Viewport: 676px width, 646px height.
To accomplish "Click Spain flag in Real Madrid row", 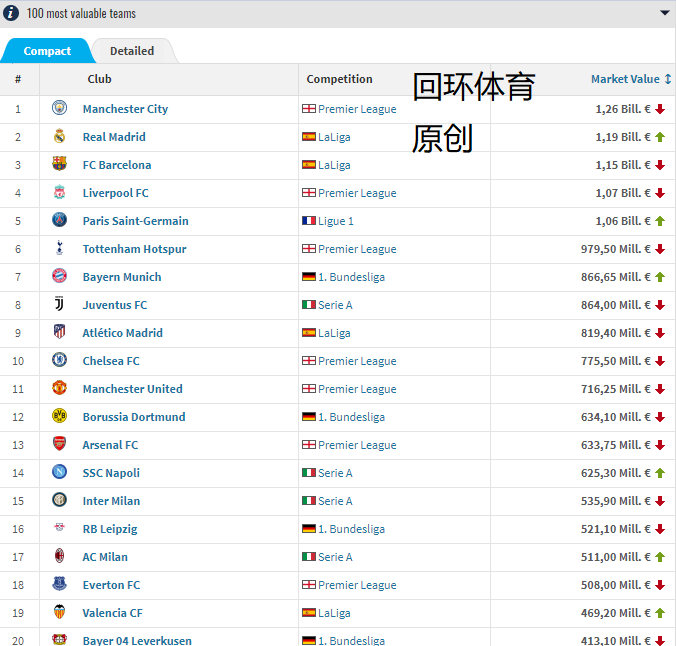I will (x=309, y=137).
